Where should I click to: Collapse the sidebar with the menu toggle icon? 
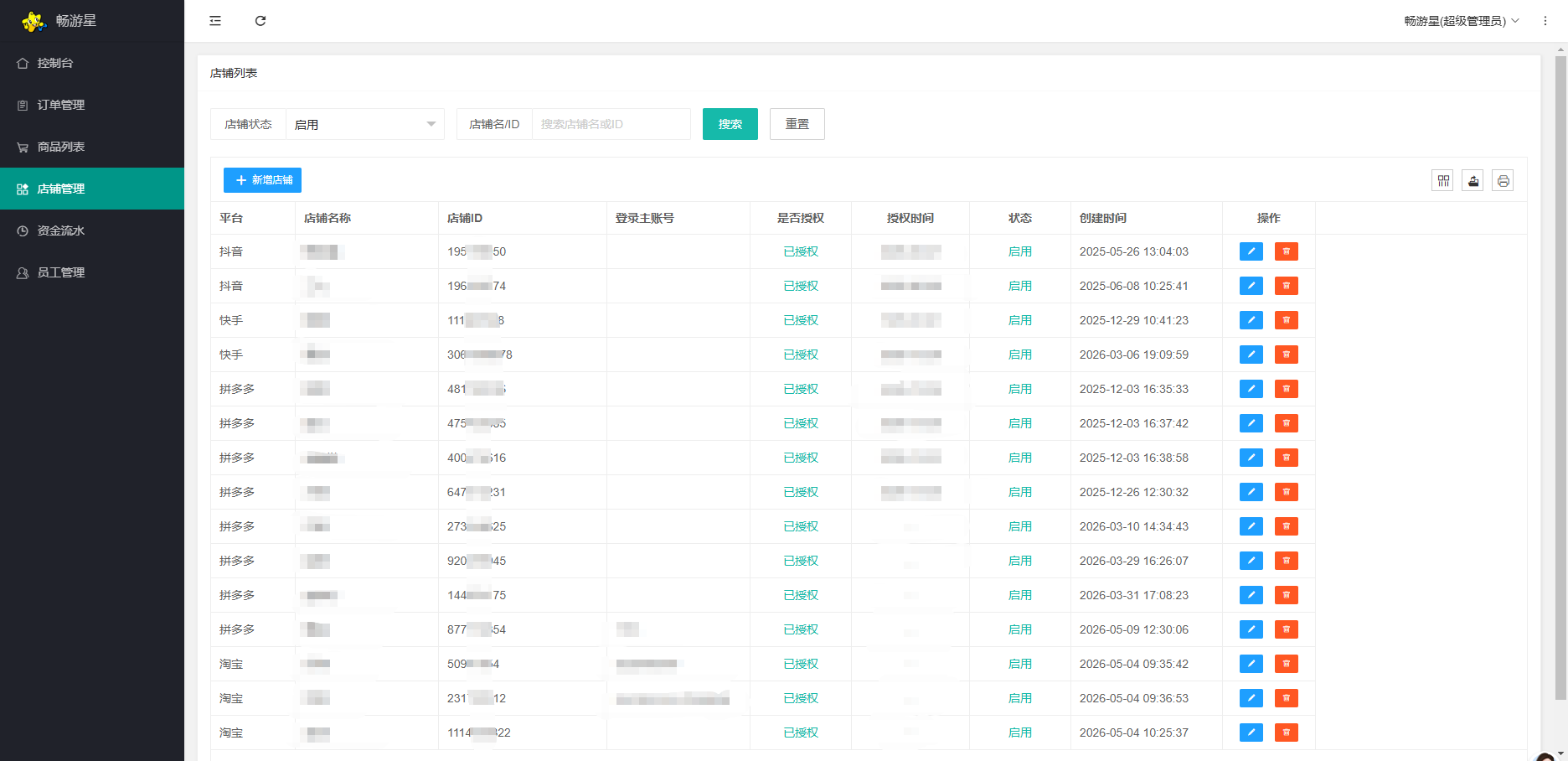coord(215,21)
